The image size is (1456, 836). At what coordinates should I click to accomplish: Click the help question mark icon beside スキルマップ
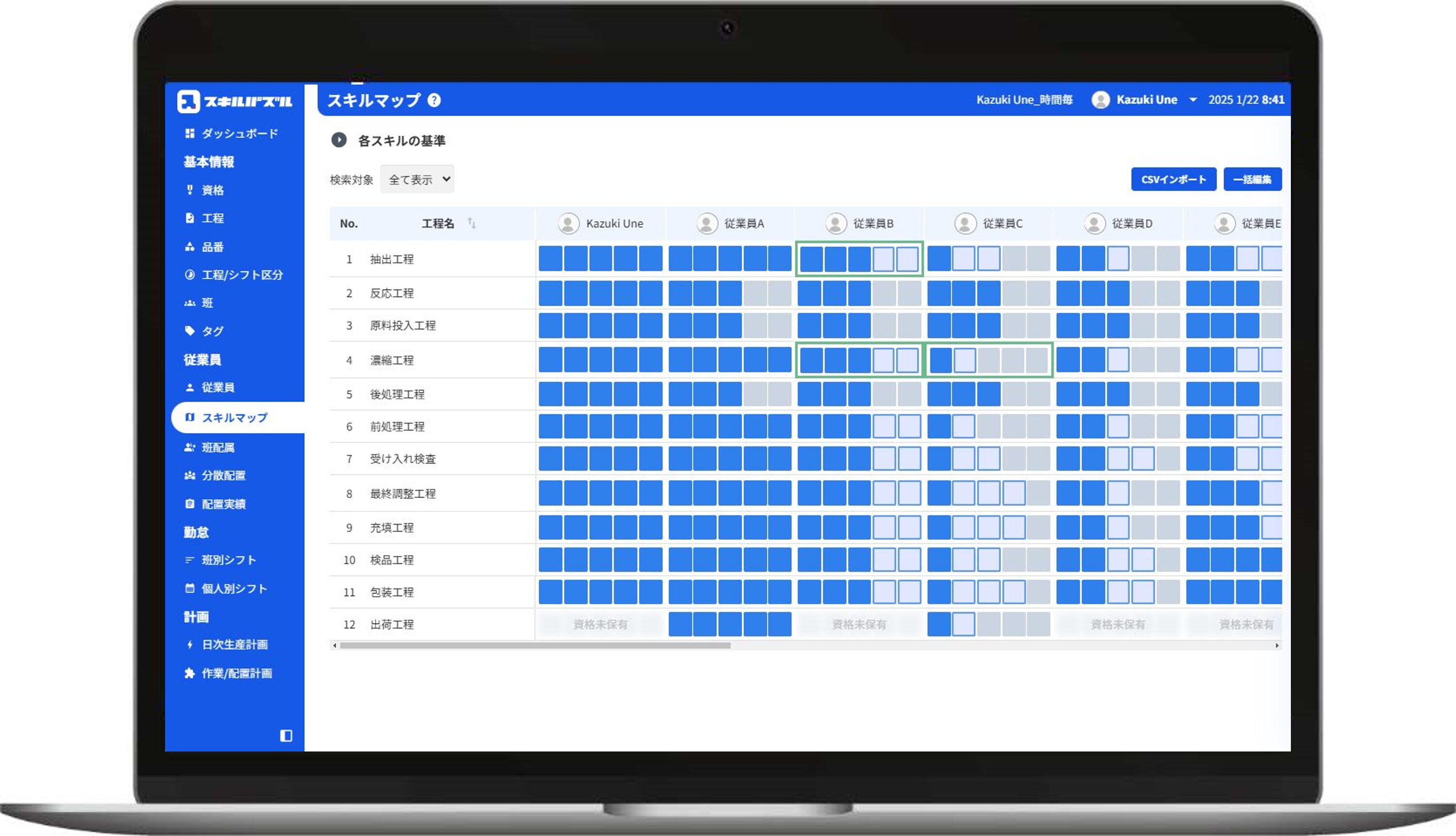[x=434, y=101]
